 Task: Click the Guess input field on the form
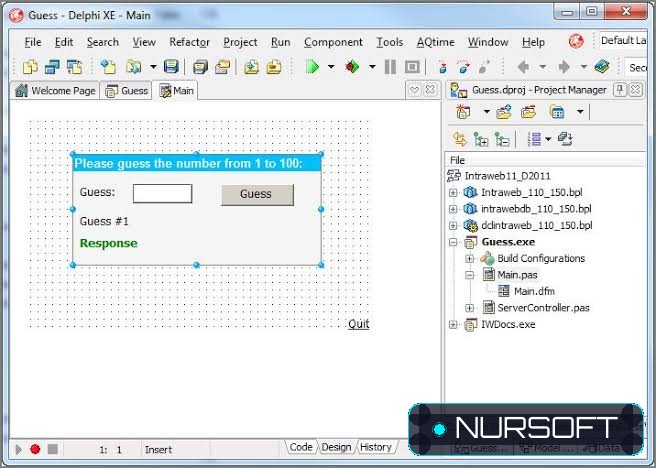[x=162, y=194]
